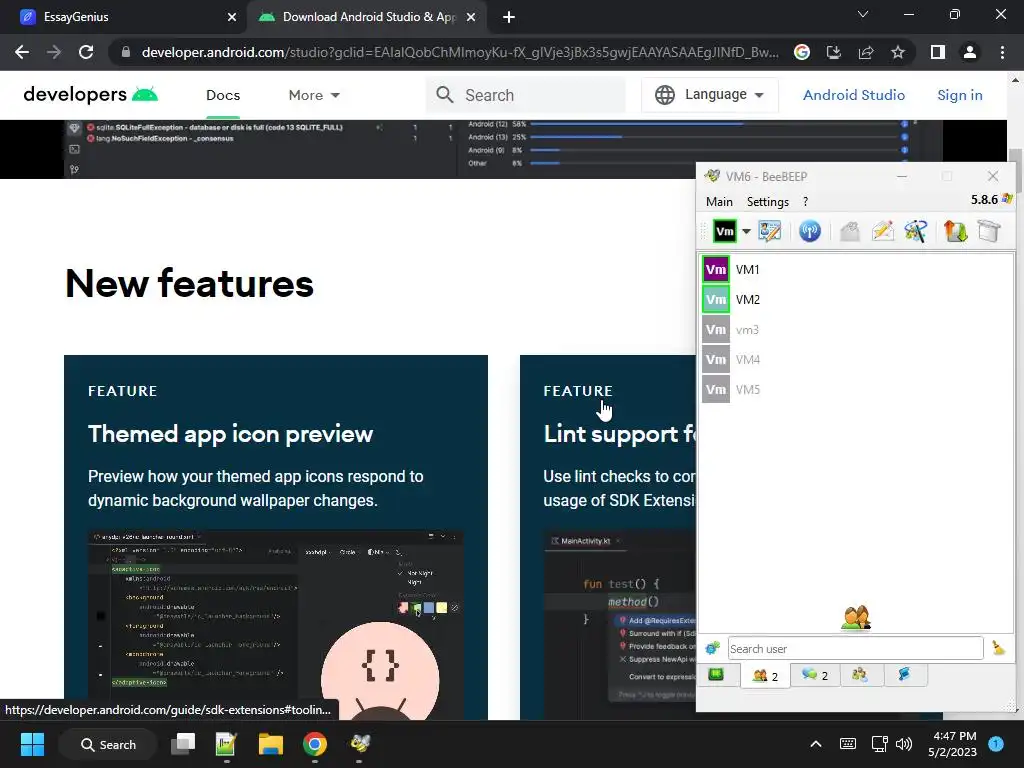Image resolution: width=1024 pixels, height=768 pixels.
Task: Click the browser address bar URL
Action: [x=460, y=52]
